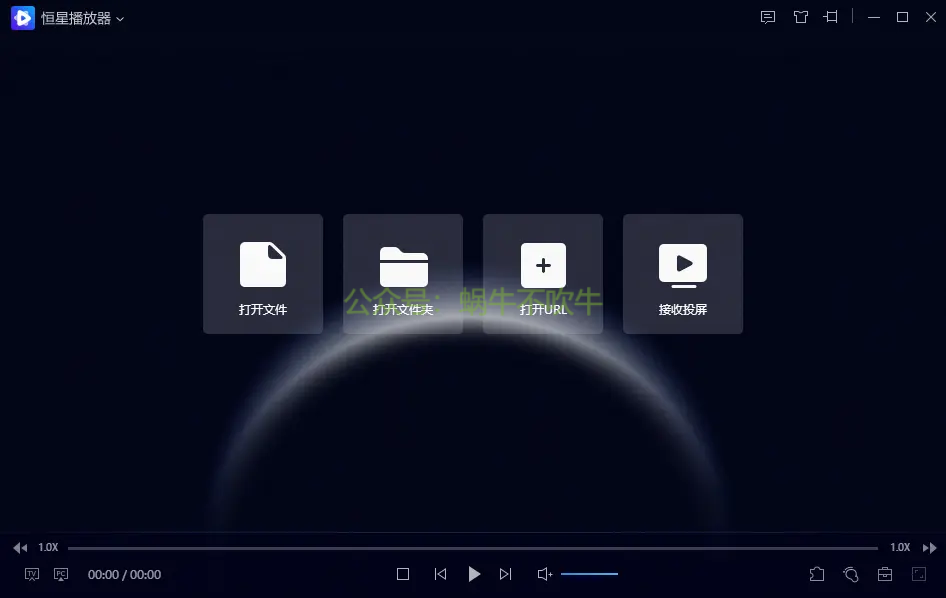Mute the volume speaker icon

545,574
